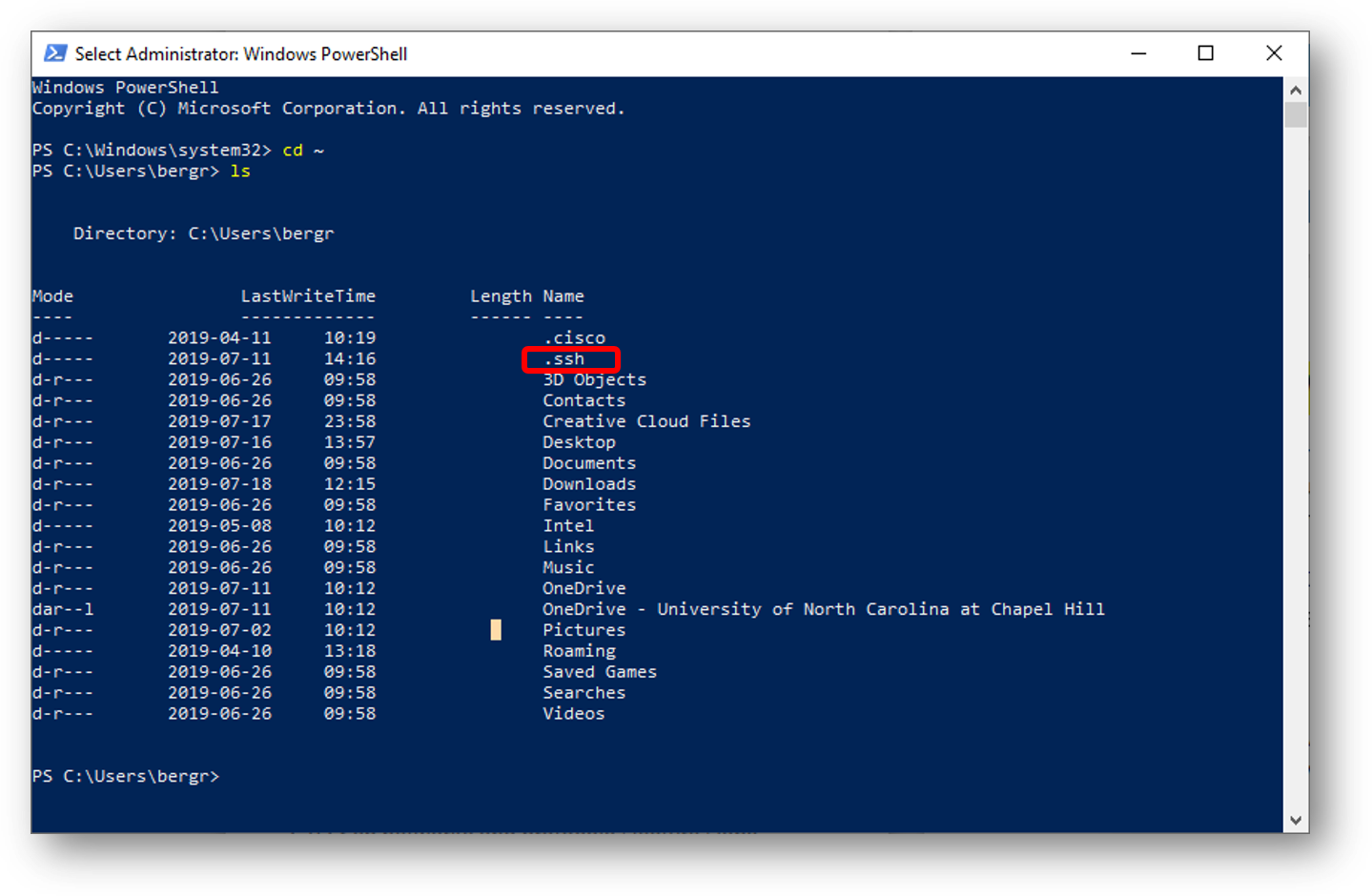Viewport: 1372px width, 896px height.
Task: Click the scrollbar down arrow
Action: pos(1295,819)
